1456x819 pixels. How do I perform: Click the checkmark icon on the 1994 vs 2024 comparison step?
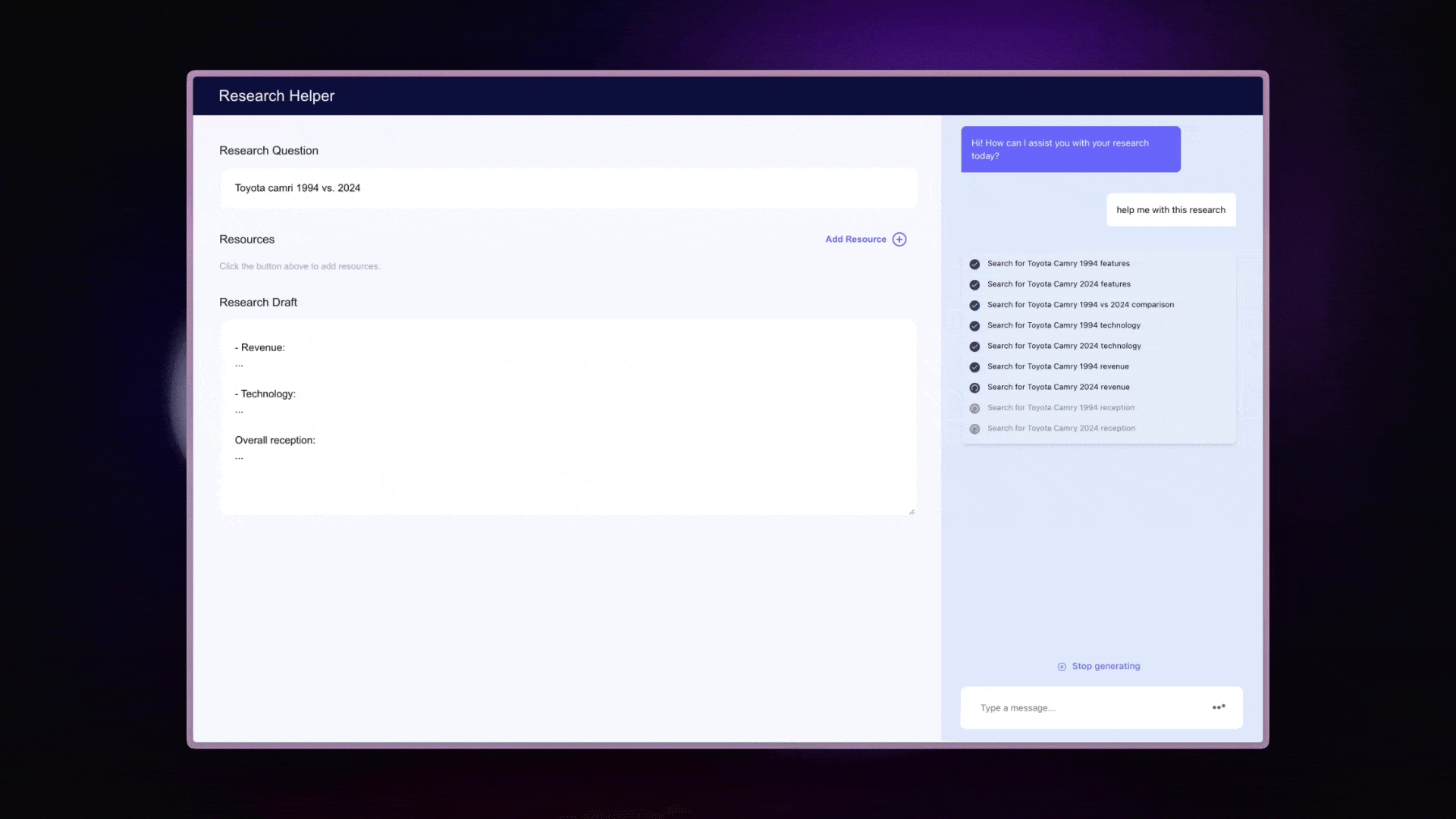tap(974, 305)
